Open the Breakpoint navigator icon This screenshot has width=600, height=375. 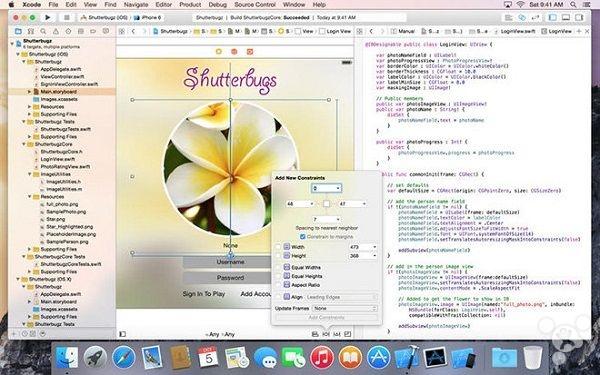click(93, 31)
